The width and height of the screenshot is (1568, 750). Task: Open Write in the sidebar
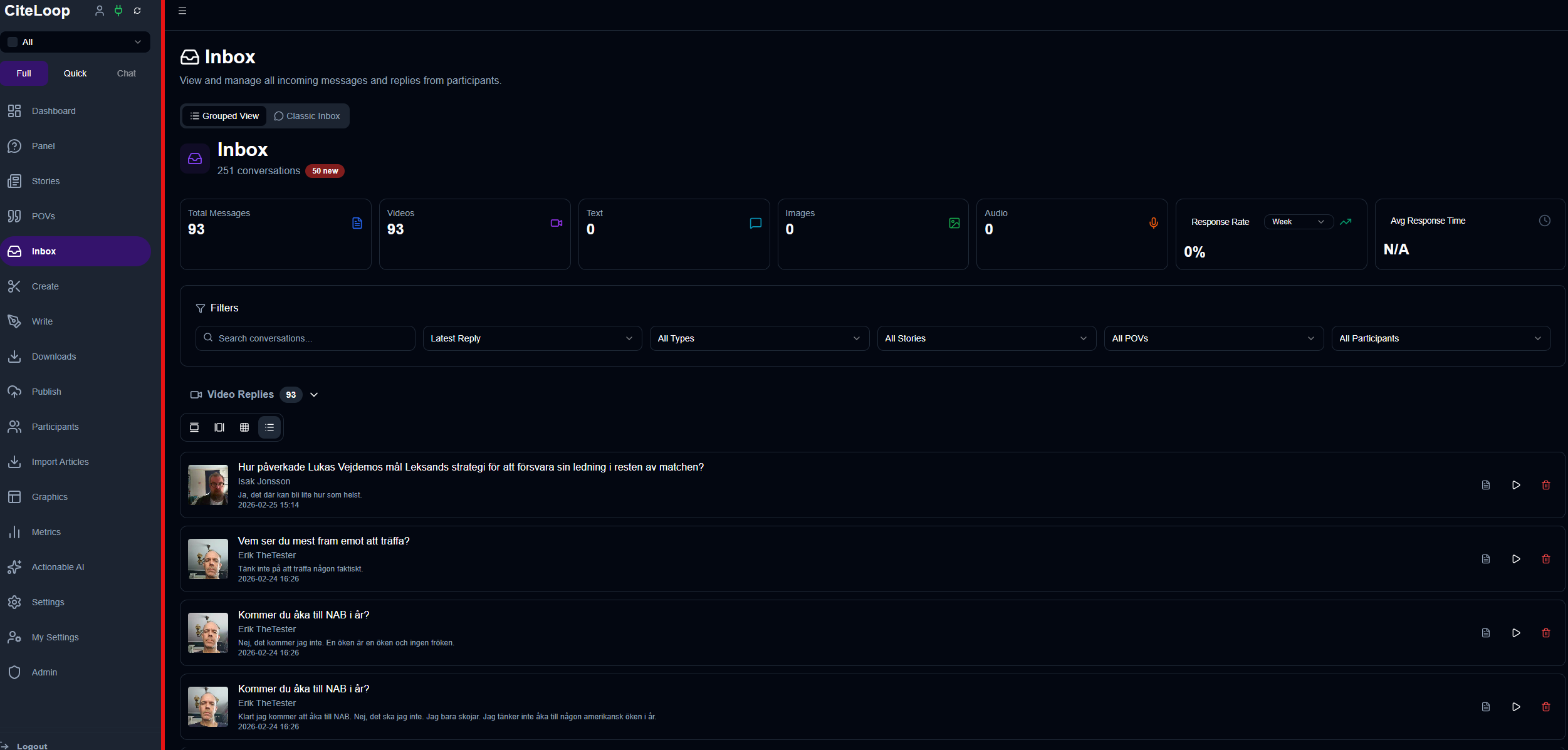pyautogui.click(x=75, y=321)
